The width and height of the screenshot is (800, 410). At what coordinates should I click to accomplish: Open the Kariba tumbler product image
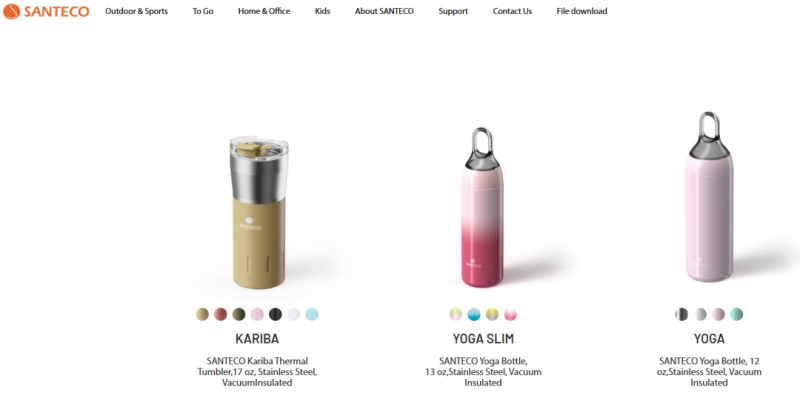click(x=258, y=212)
